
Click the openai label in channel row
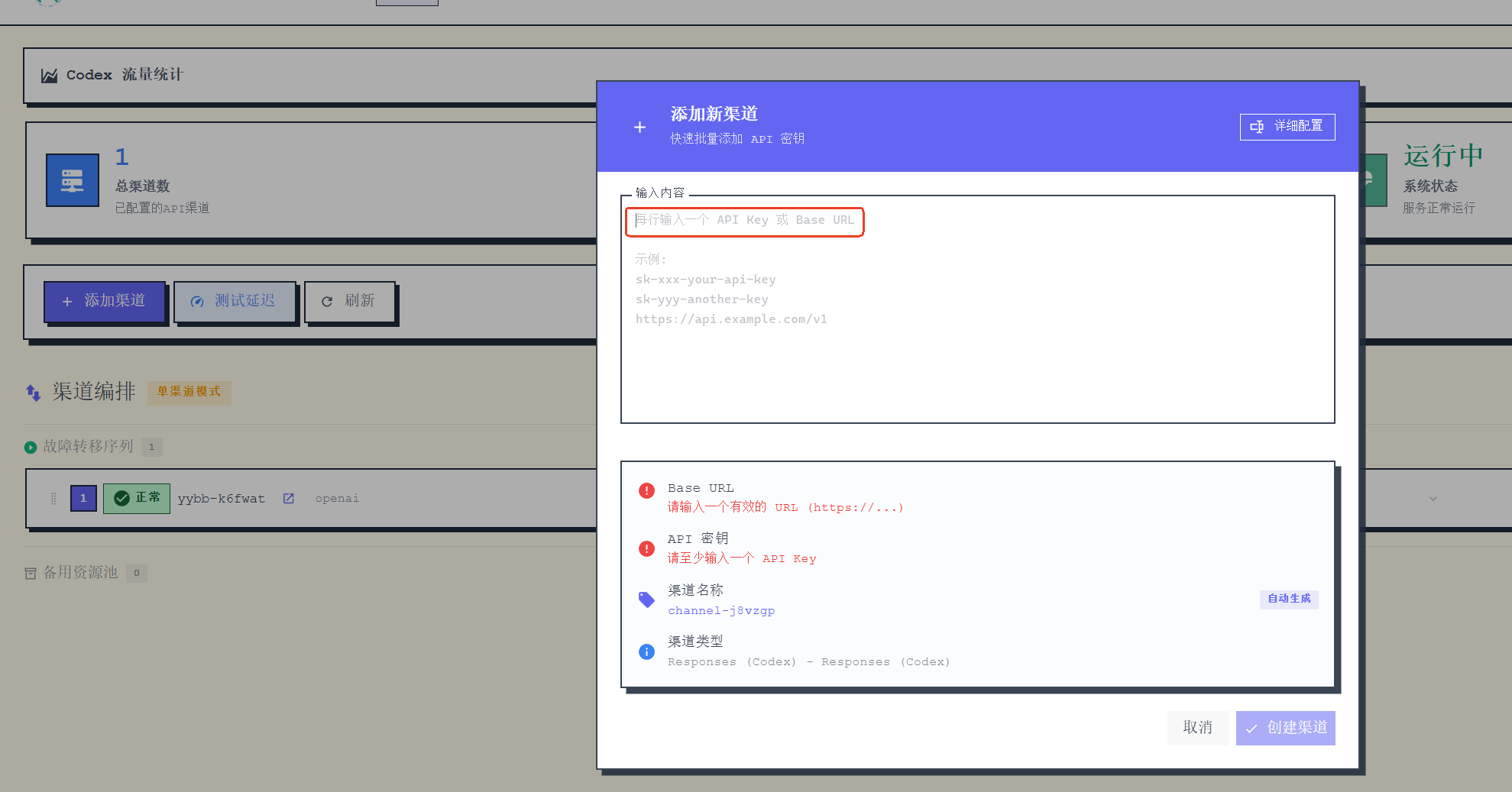coord(337,498)
